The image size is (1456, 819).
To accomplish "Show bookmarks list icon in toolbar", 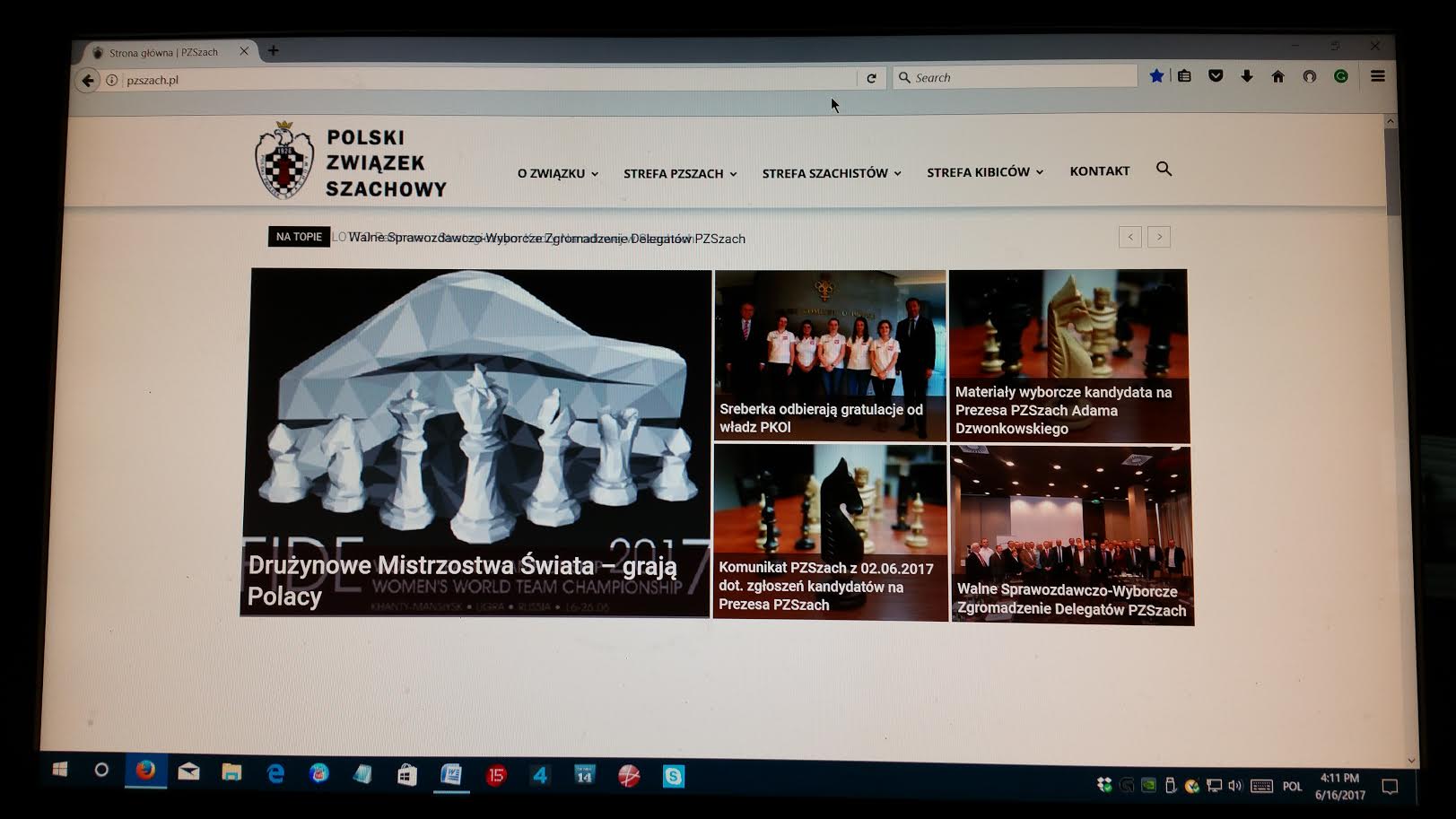I will click(1184, 76).
